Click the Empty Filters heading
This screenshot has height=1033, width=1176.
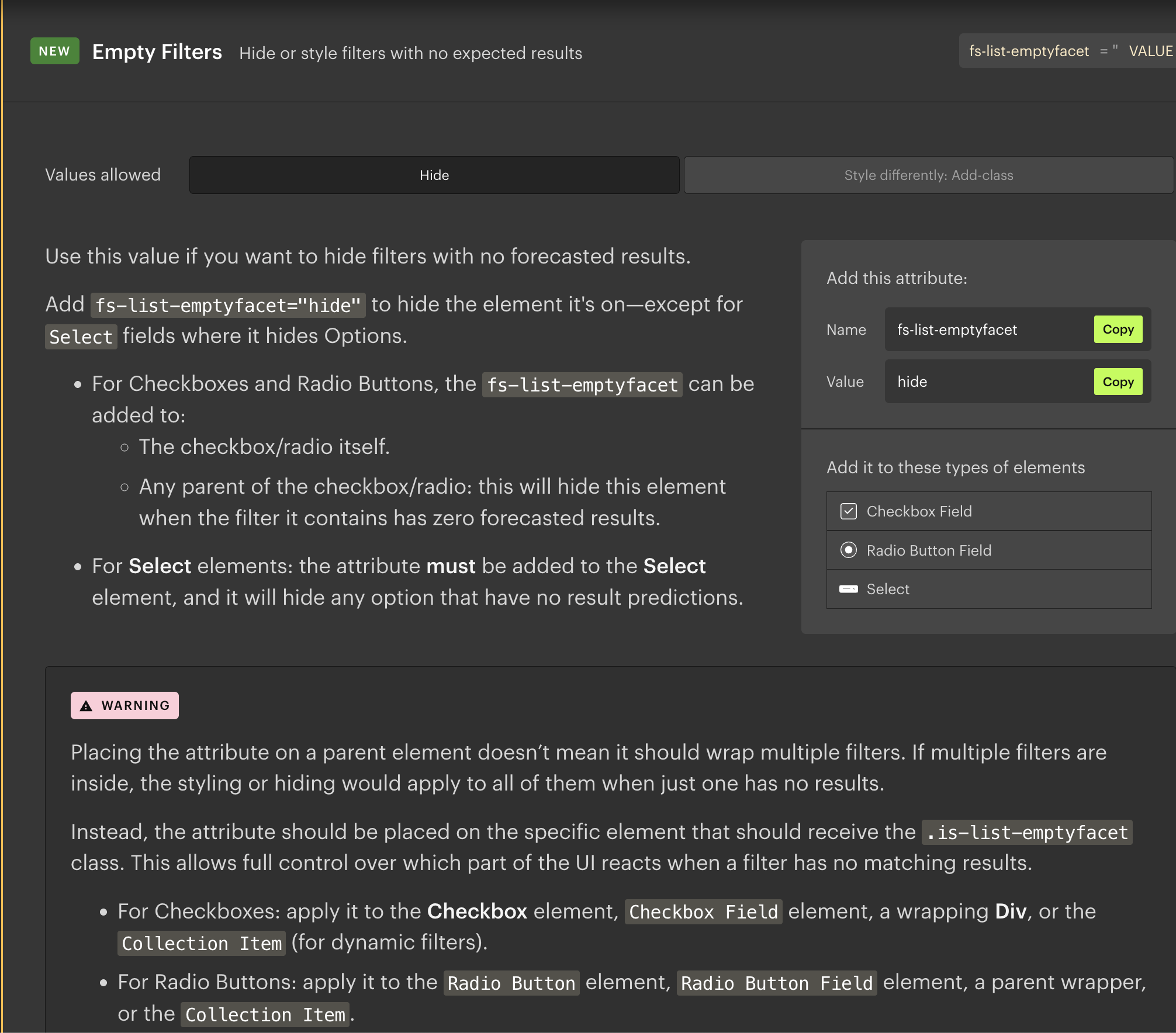[x=157, y=52]
